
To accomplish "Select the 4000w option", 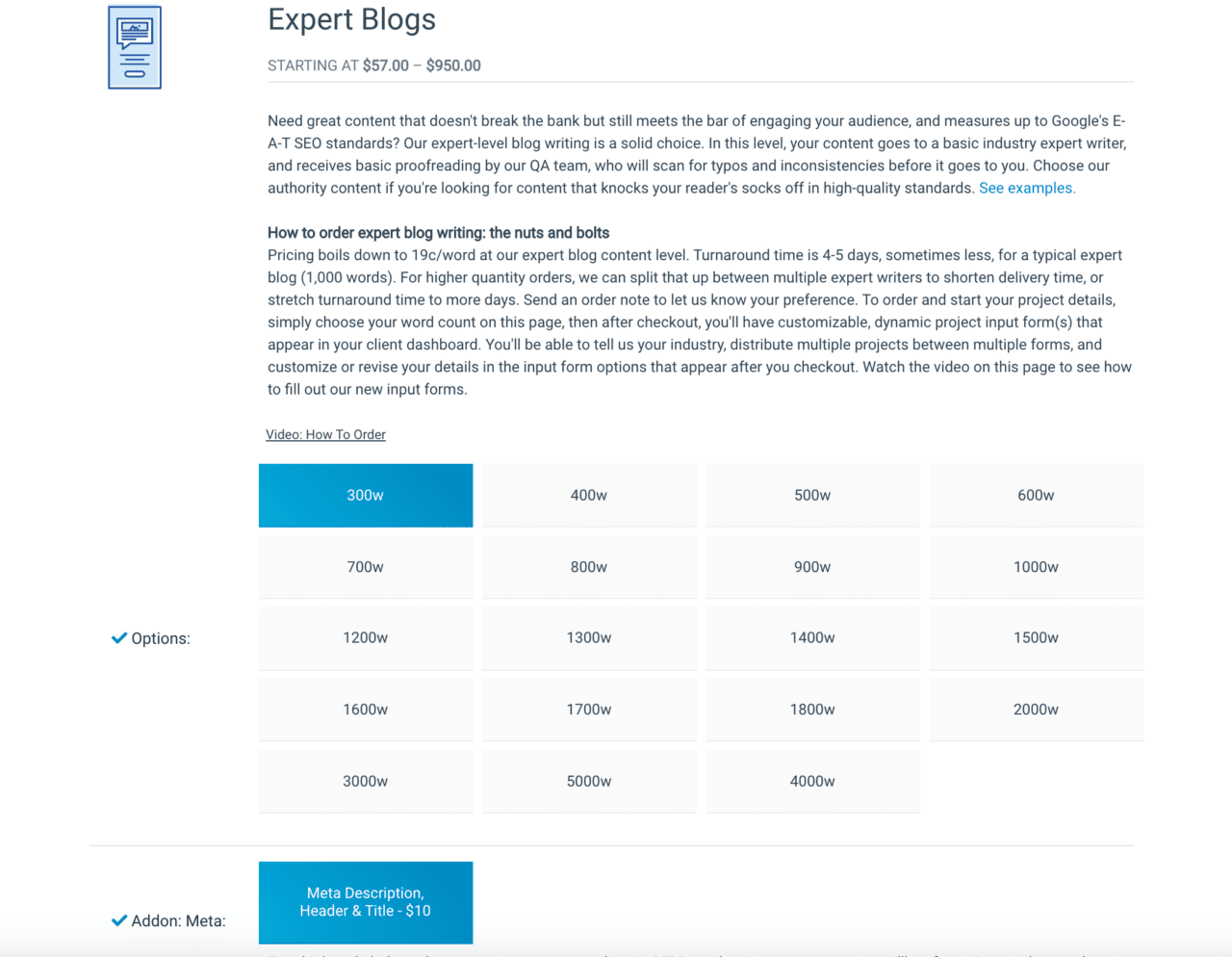I will pyautogui.click(x=812, y=781).
